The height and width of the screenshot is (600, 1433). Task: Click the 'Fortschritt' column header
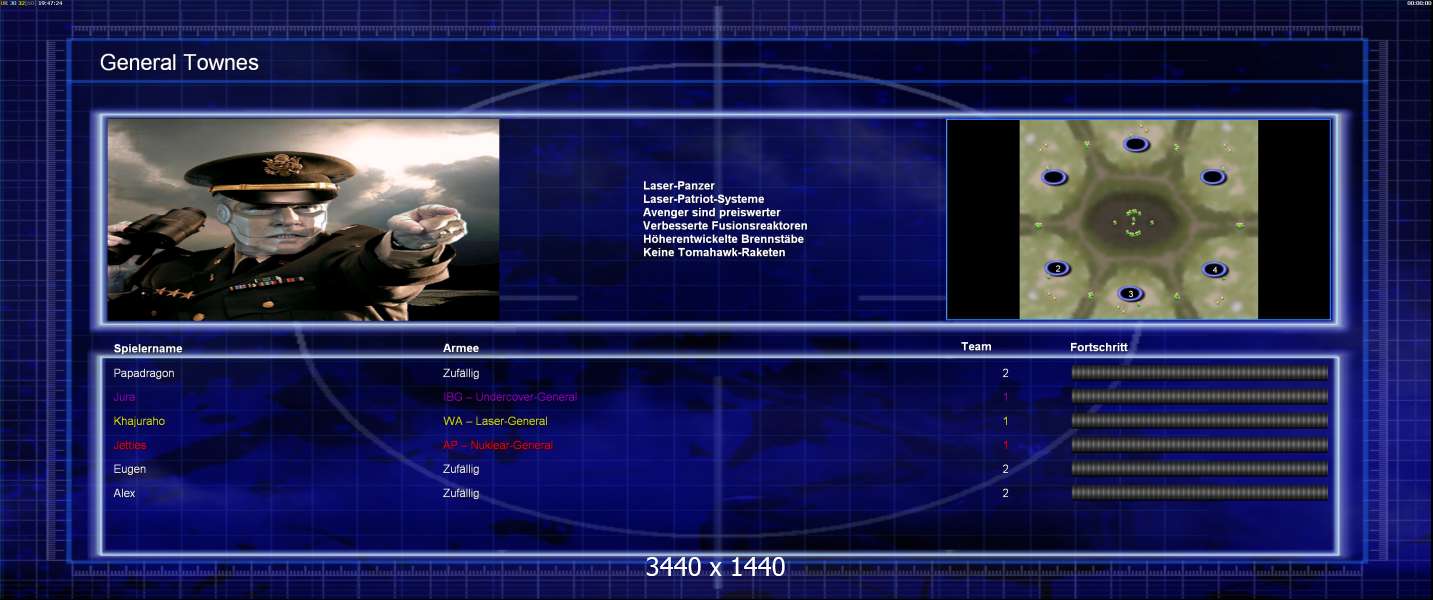coord(1099,347)
